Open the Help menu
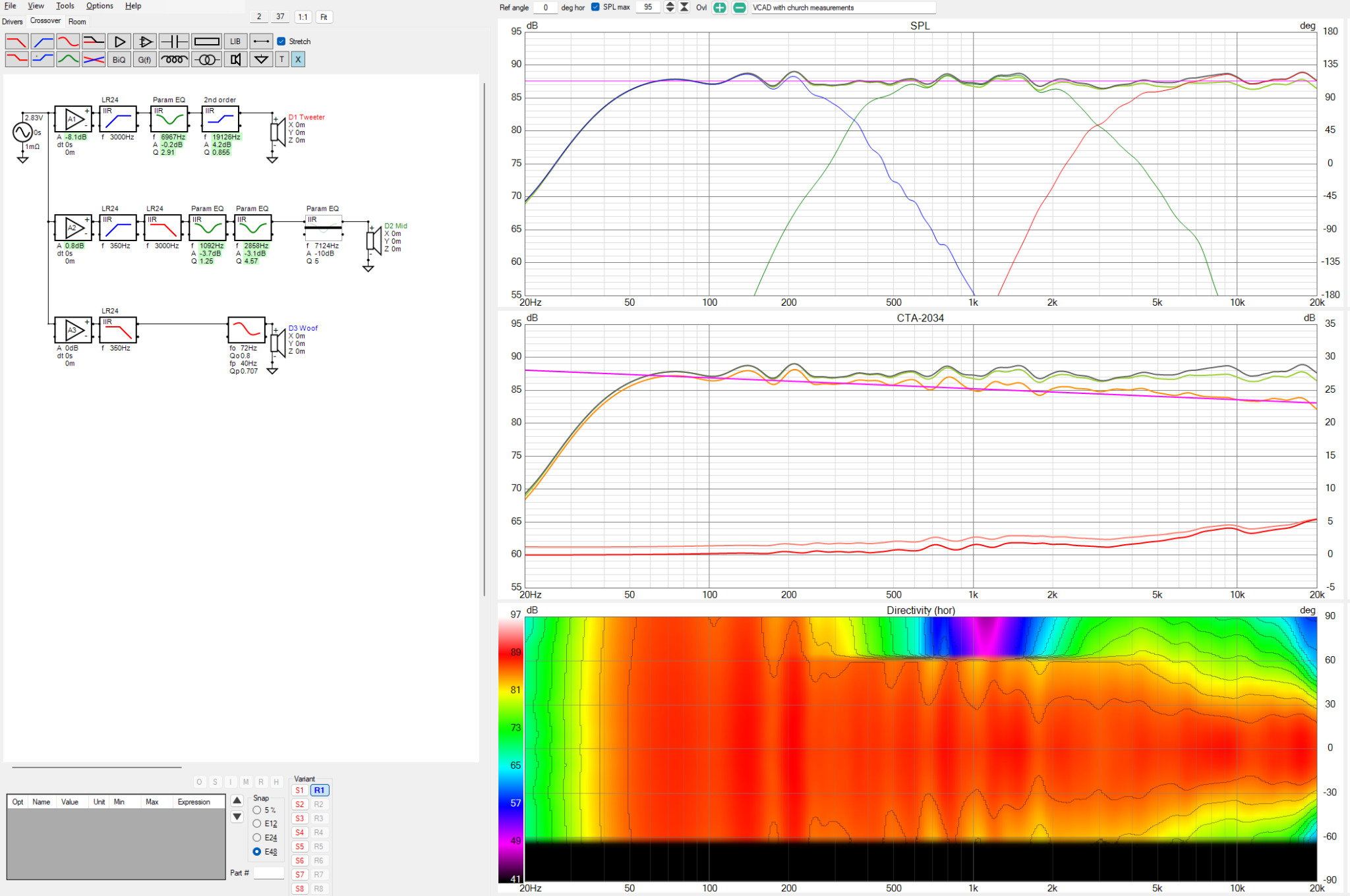1350x896 pixels. pos(133,6)
